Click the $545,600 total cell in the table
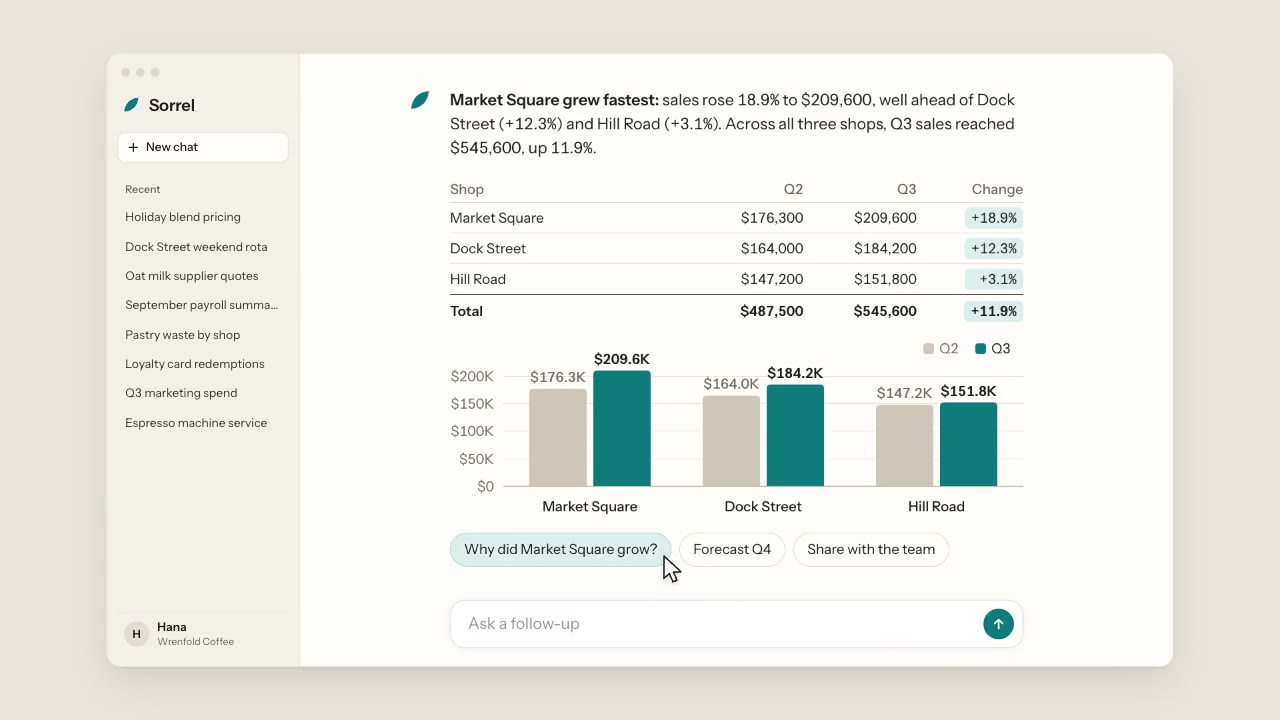Screen dimensions: 1280x720 point(885,311)
